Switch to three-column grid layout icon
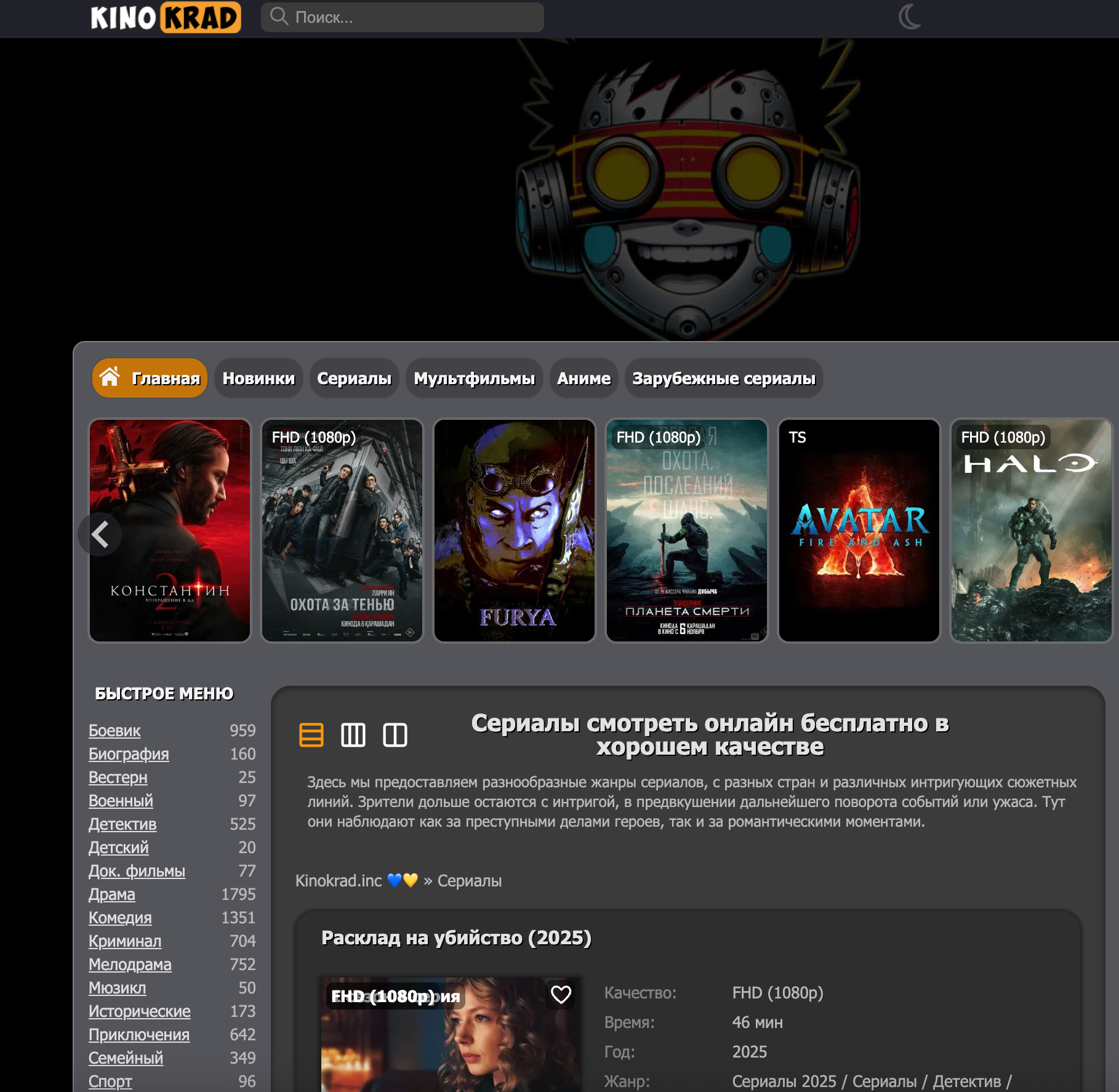The width and height of the screenshot is (1119, 1092). [353, 734]
